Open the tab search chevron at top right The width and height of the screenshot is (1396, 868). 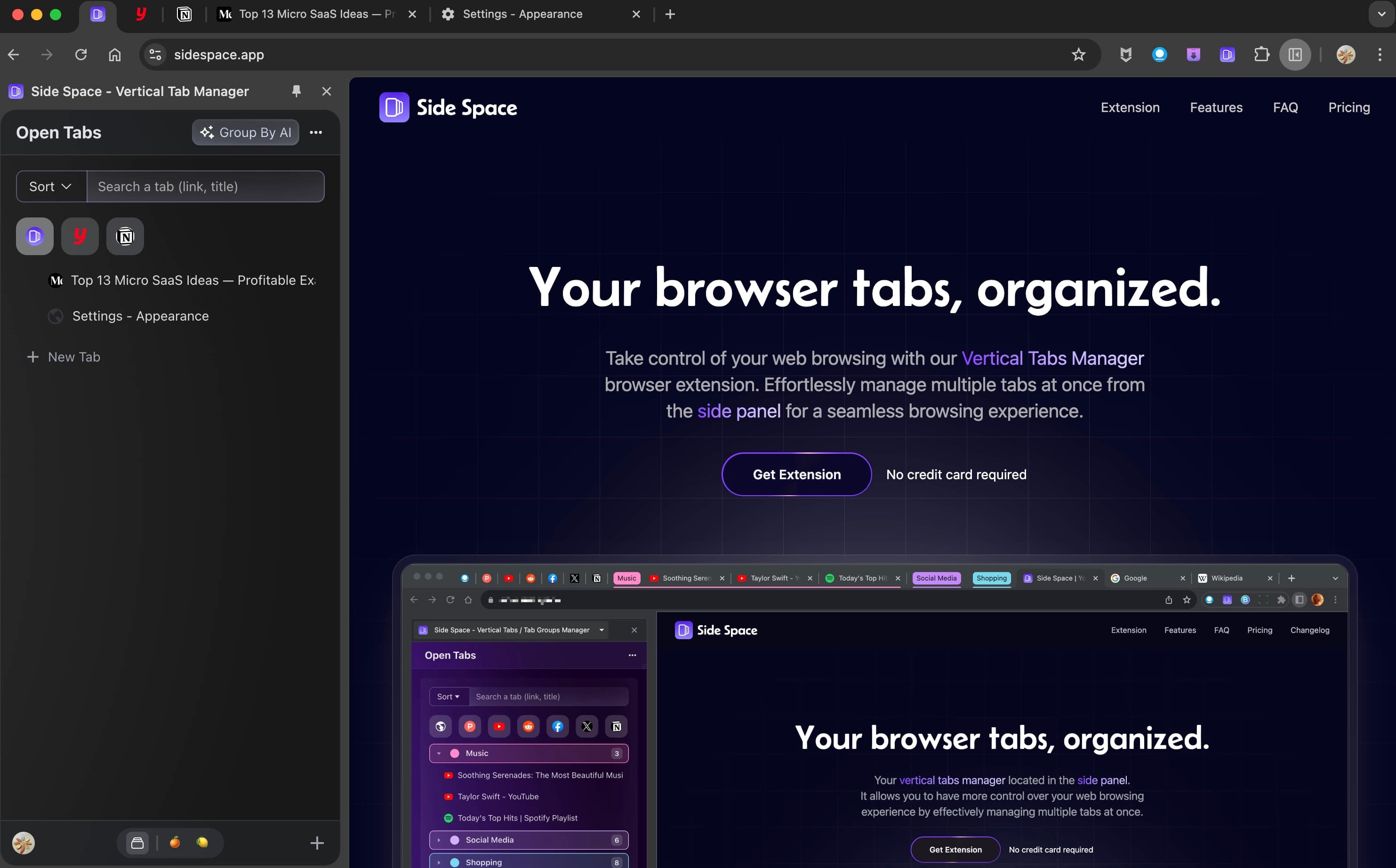[1380, 14]
